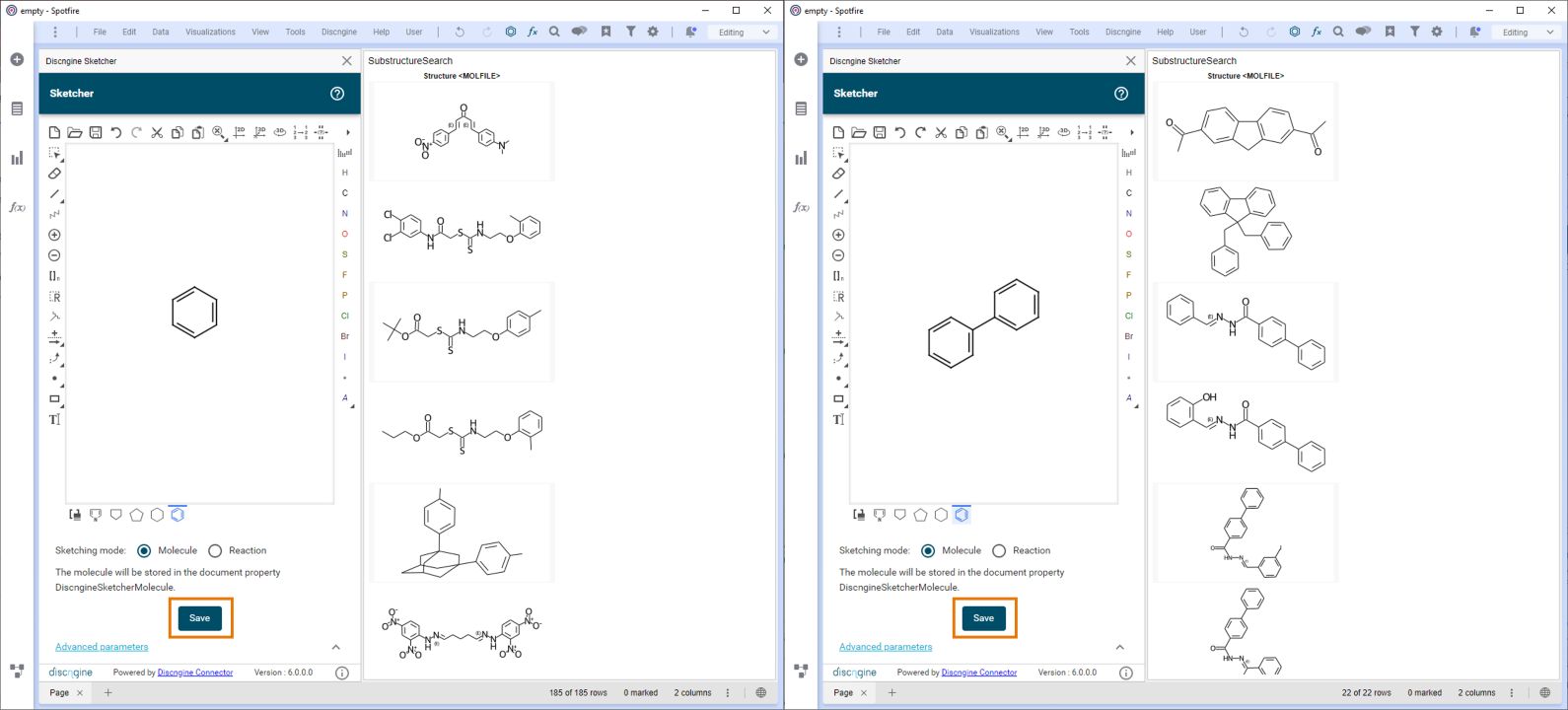
Task: Open bar chart sidebar icon in right window
Action: tap(801, 158)
